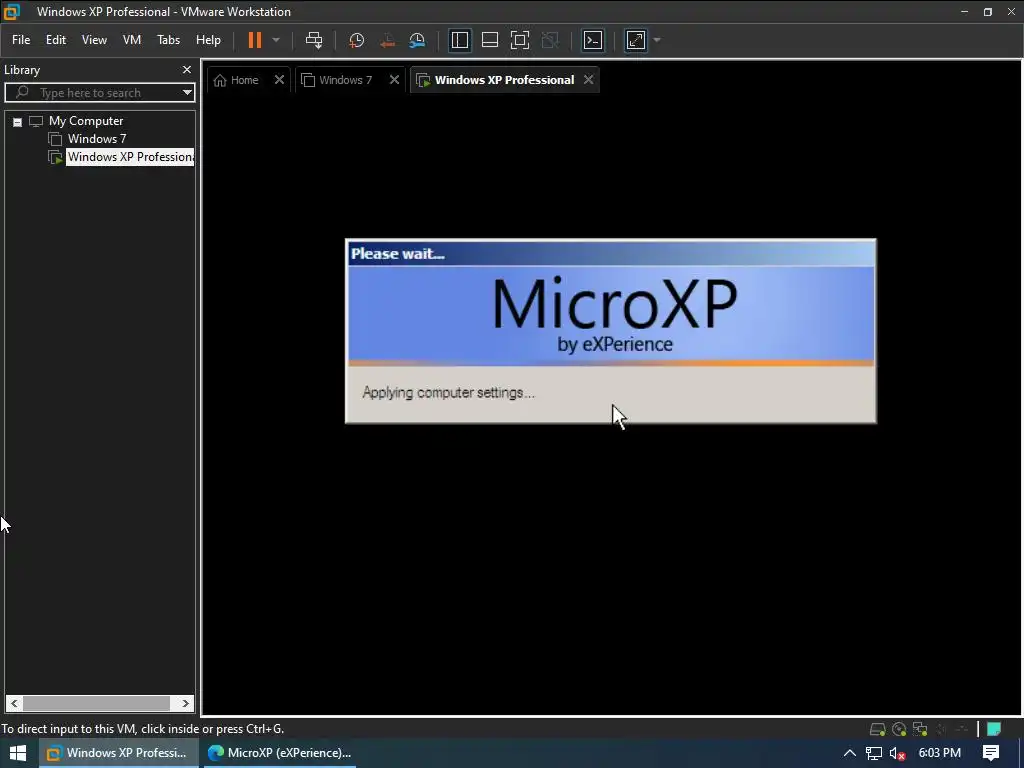Click the dimmed USB device status icon

click(941, 729)
